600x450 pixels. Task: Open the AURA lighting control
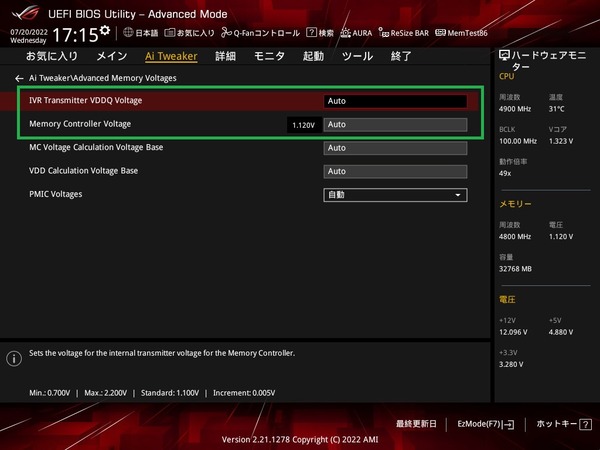356,33
